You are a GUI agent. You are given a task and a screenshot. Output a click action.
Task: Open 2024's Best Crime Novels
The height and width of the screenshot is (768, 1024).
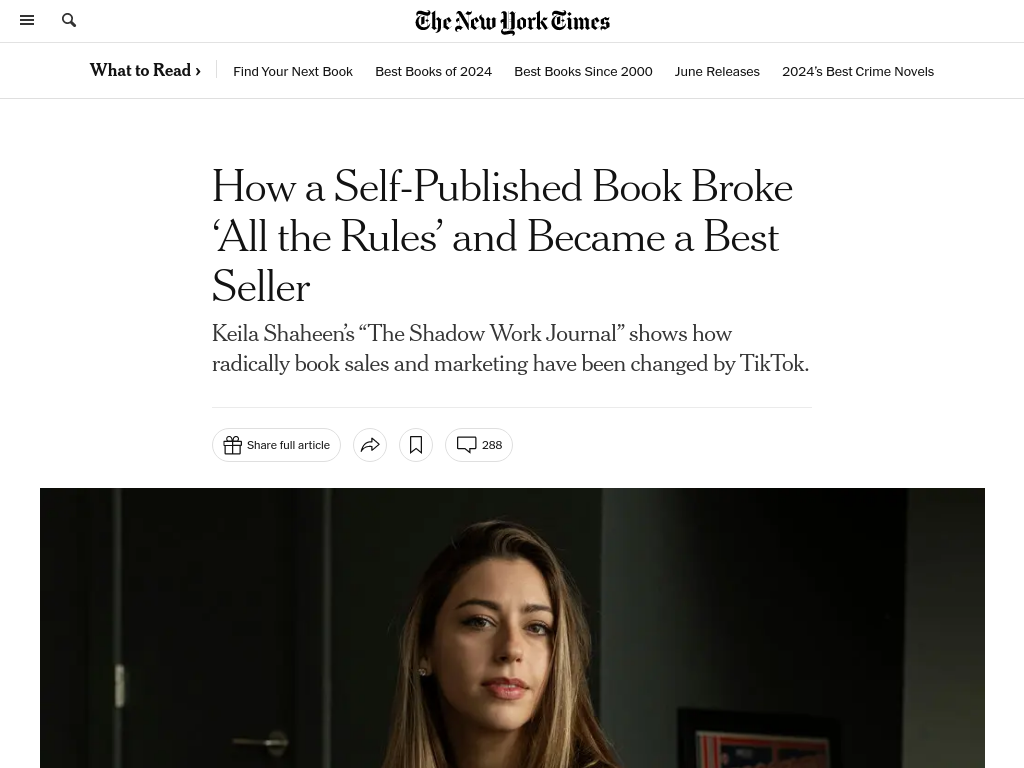point(858,71)
